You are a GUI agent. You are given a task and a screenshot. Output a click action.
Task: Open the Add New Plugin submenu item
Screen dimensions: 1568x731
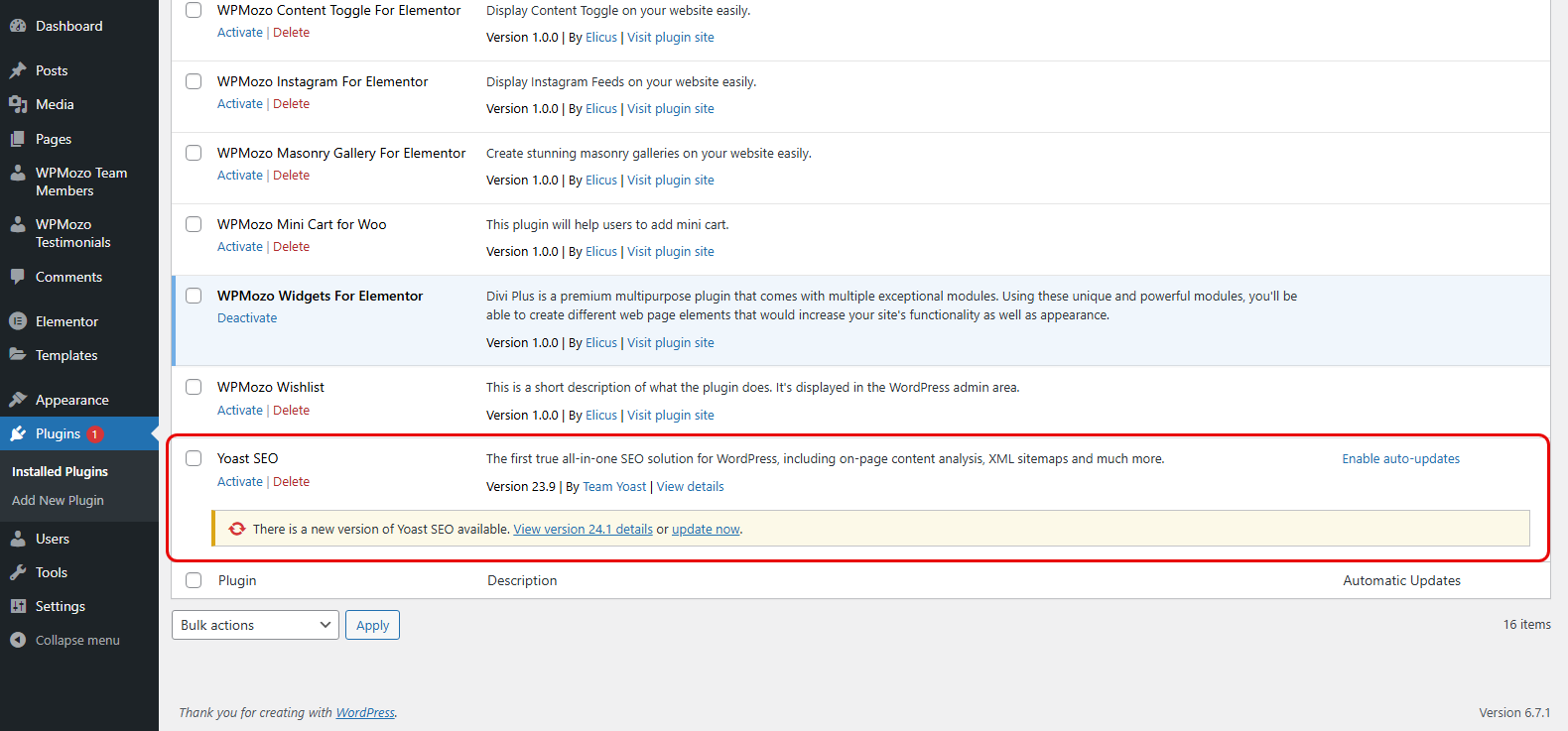58,500
